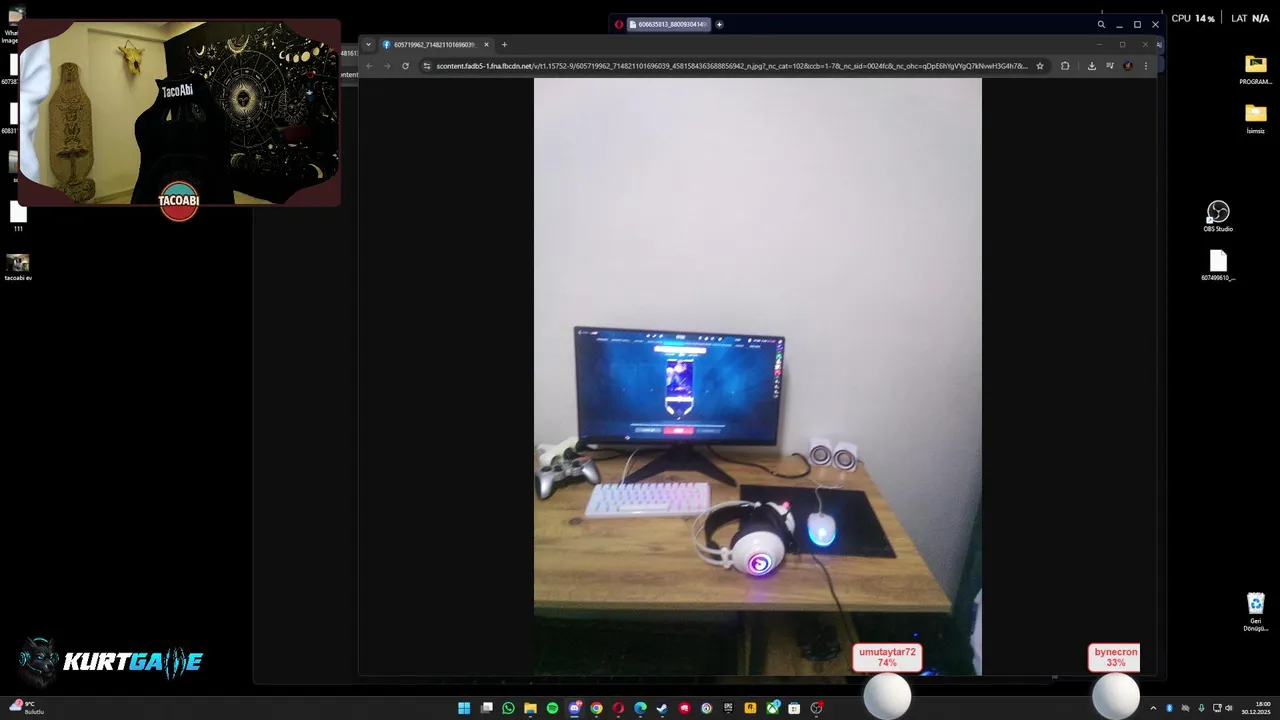The width and height of the screenshot is (1280, 720).
Task: Open the volume tray icon
Action: point(1228,708)
